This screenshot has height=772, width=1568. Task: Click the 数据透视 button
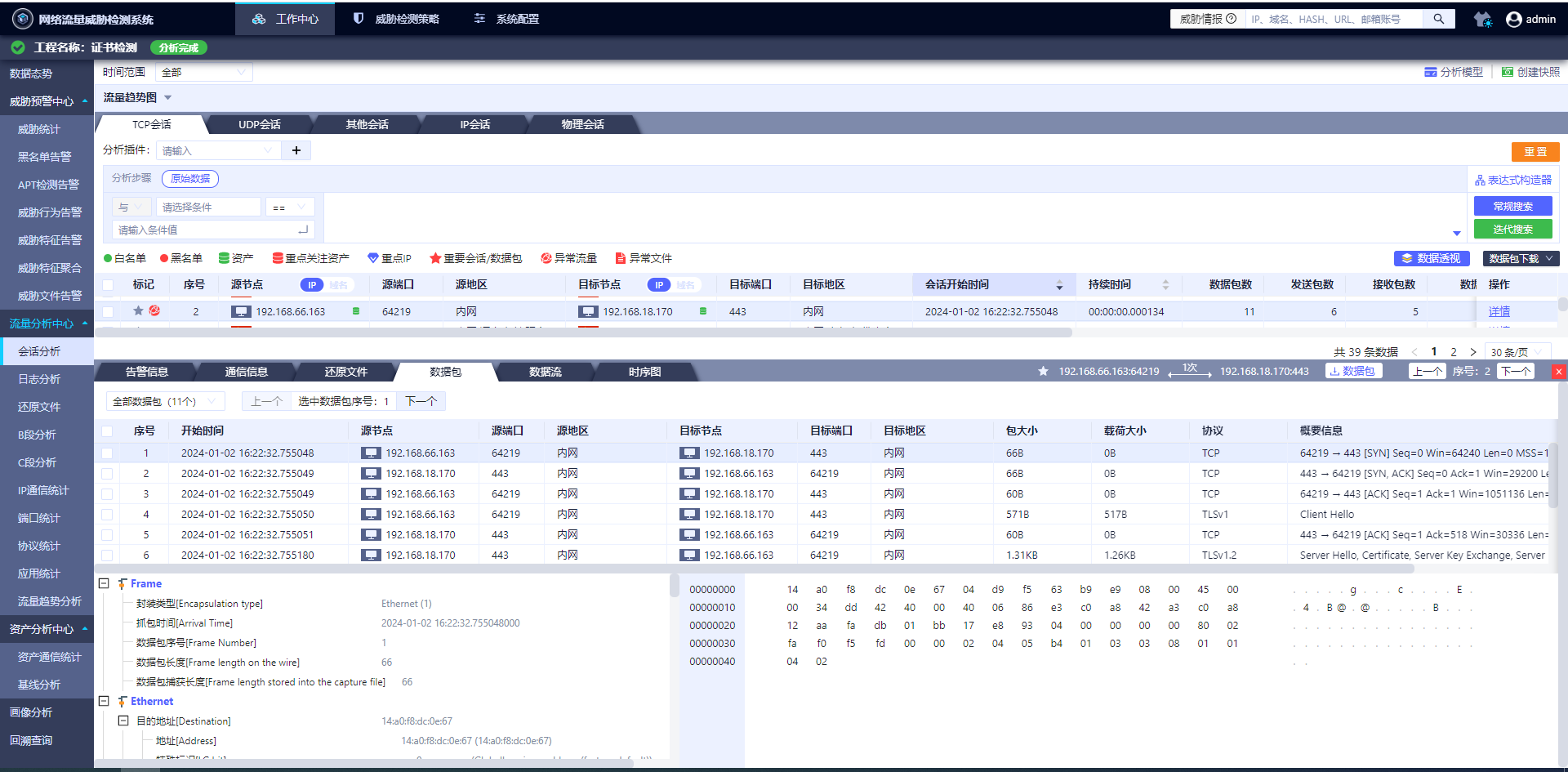(x=1432, y=258)
